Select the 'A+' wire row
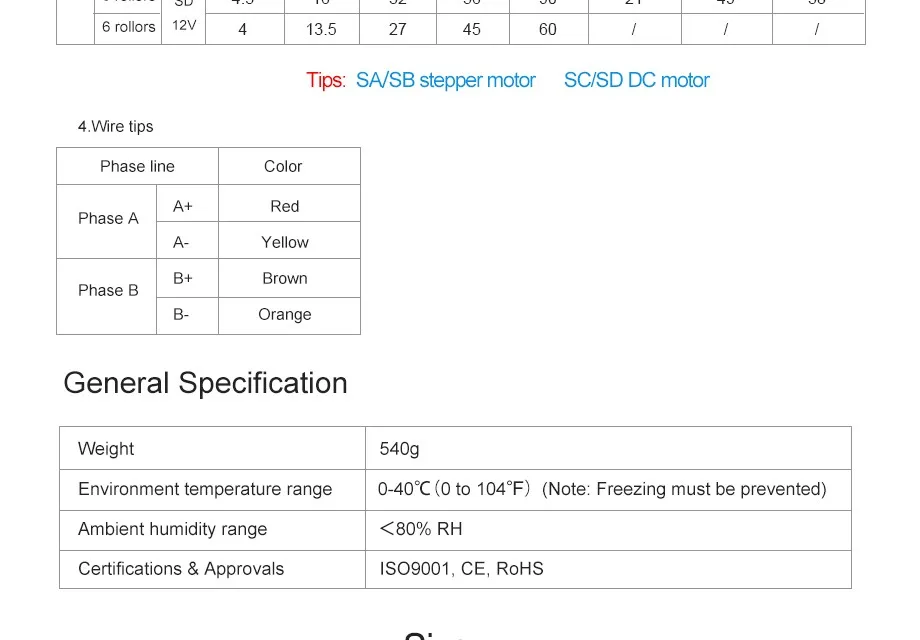 (x=258, y=204)
